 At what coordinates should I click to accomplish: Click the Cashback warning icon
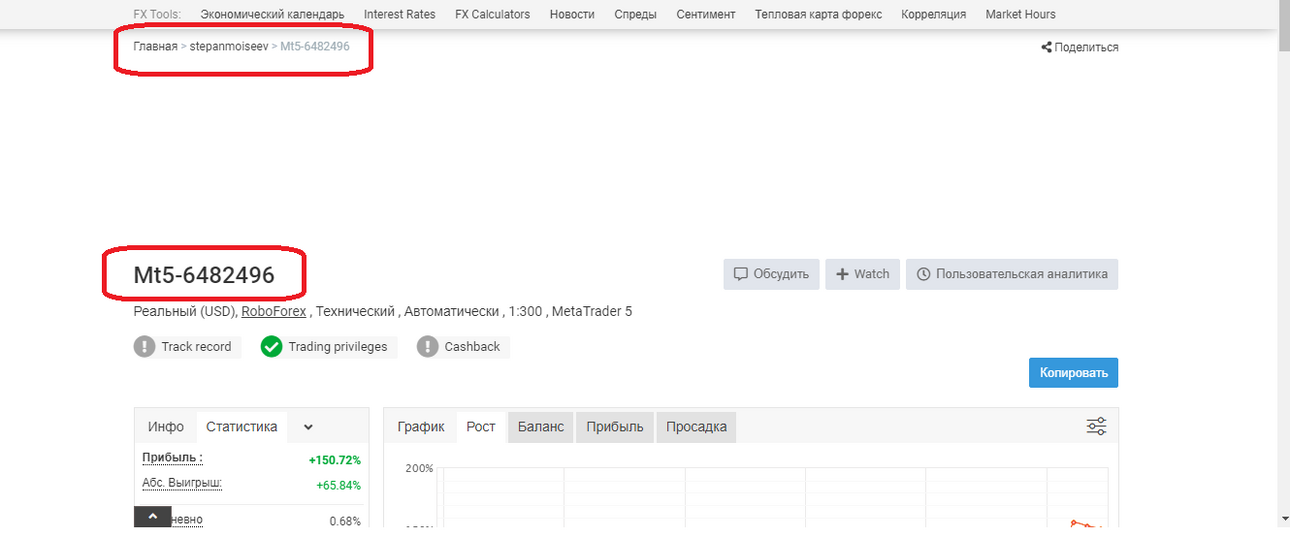(x=428, y=347)
